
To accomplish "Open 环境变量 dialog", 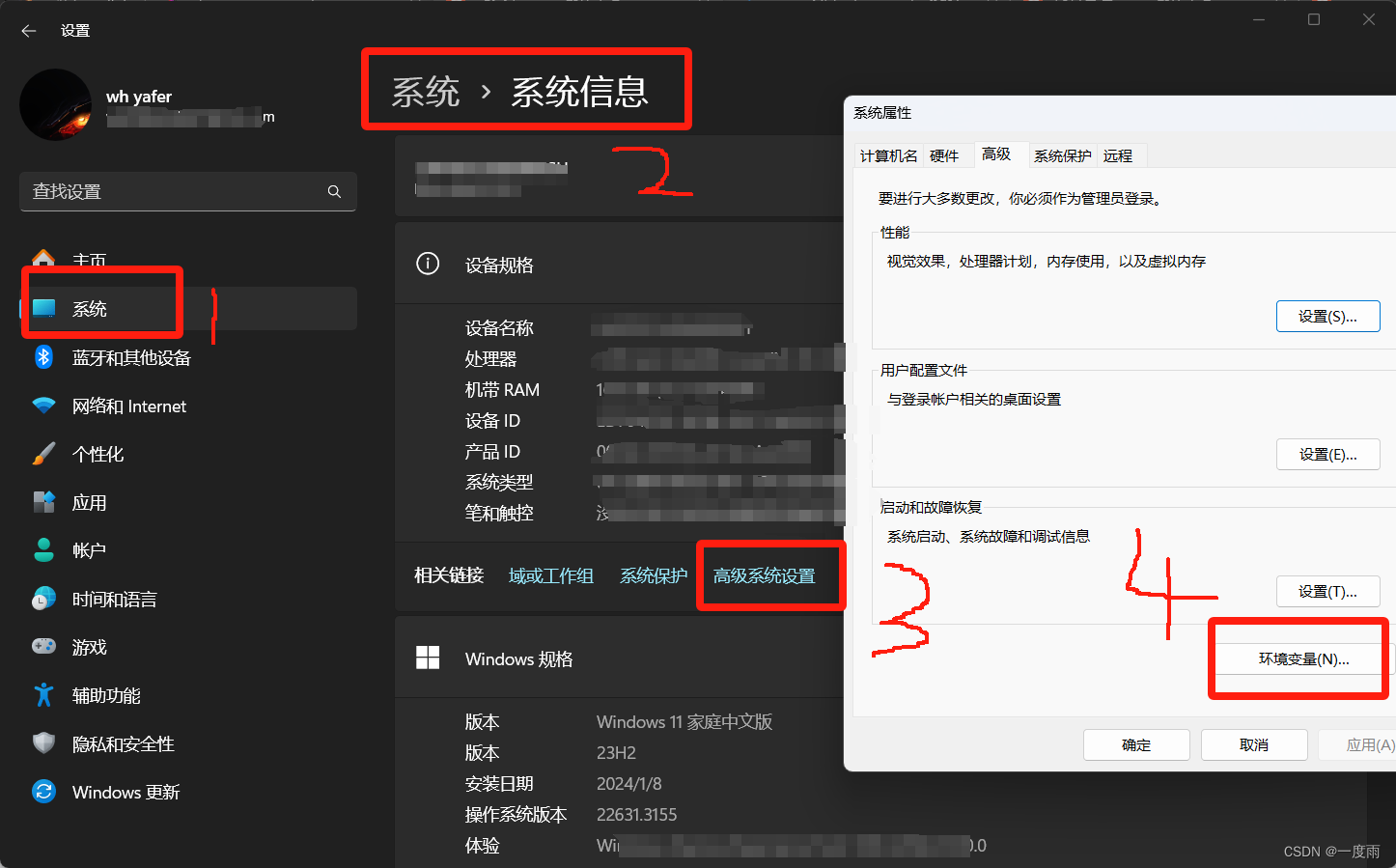I will coord(1298,658).
